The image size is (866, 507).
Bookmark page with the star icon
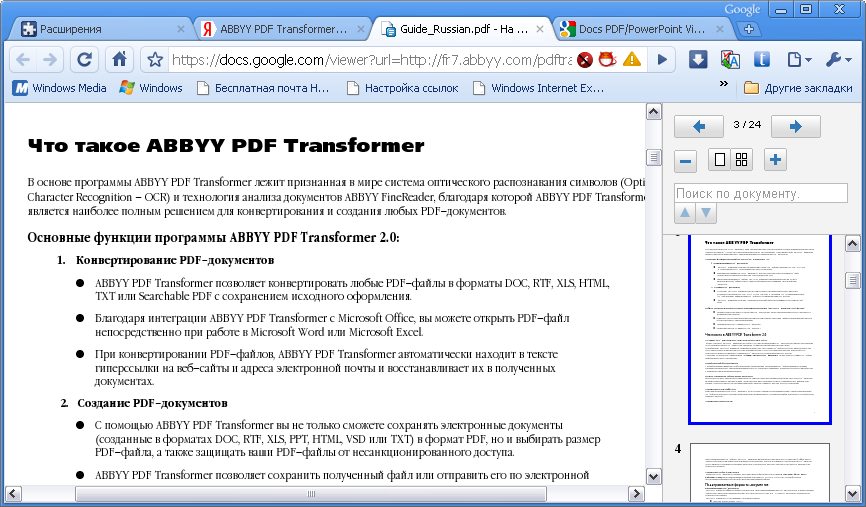coord(155,60)
